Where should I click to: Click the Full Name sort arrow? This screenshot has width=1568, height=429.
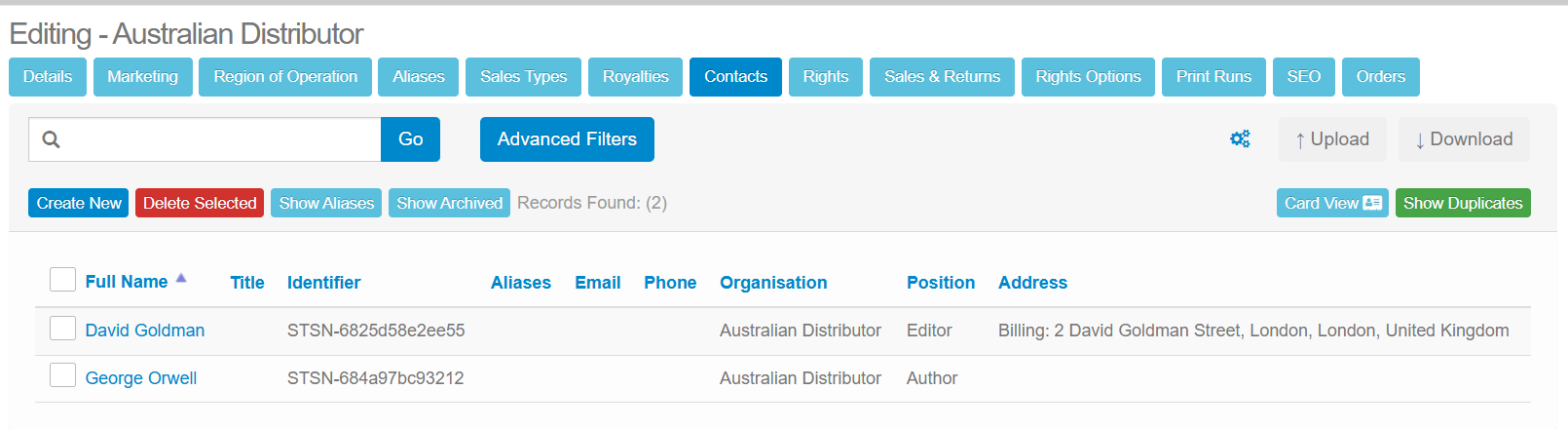(181, 279)
